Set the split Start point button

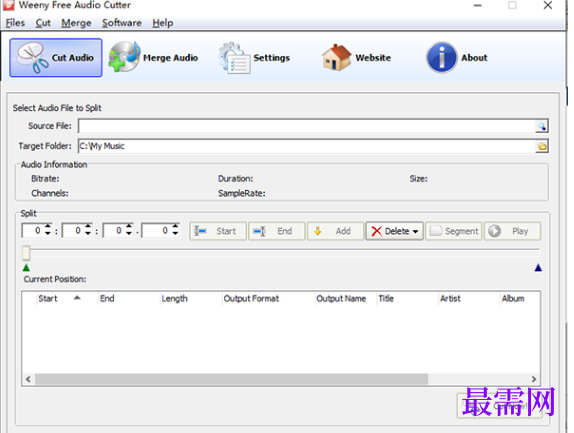[218, 231]
